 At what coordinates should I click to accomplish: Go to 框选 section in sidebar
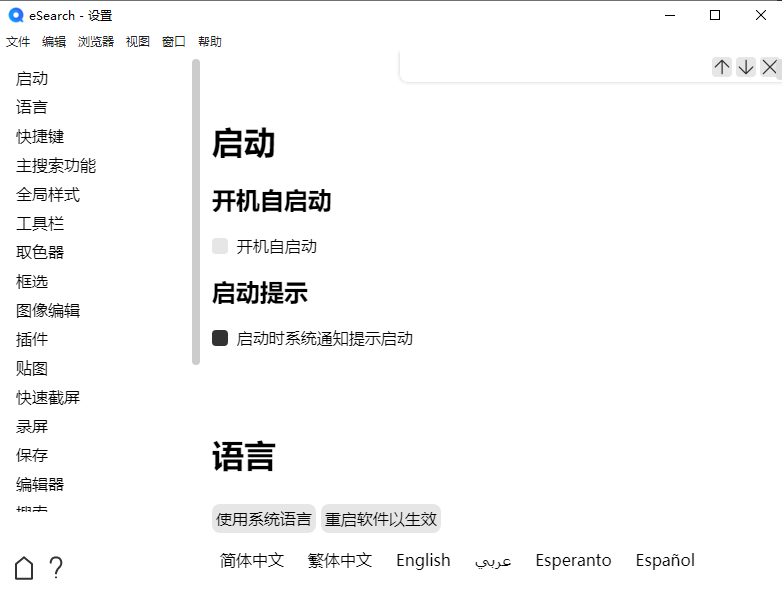point(32,281)
